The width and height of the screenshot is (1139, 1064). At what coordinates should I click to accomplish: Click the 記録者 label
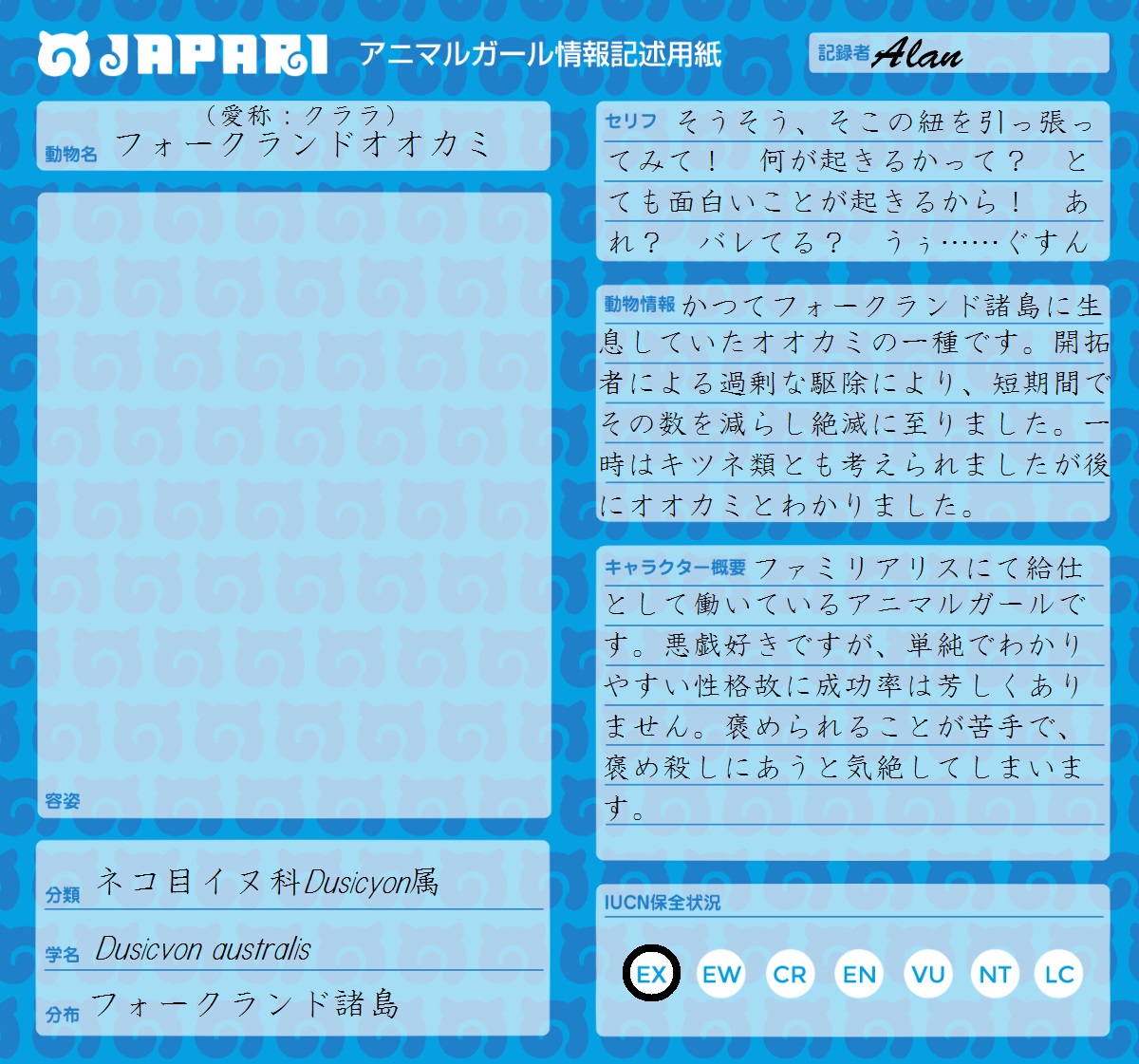(x=844, y=53)
